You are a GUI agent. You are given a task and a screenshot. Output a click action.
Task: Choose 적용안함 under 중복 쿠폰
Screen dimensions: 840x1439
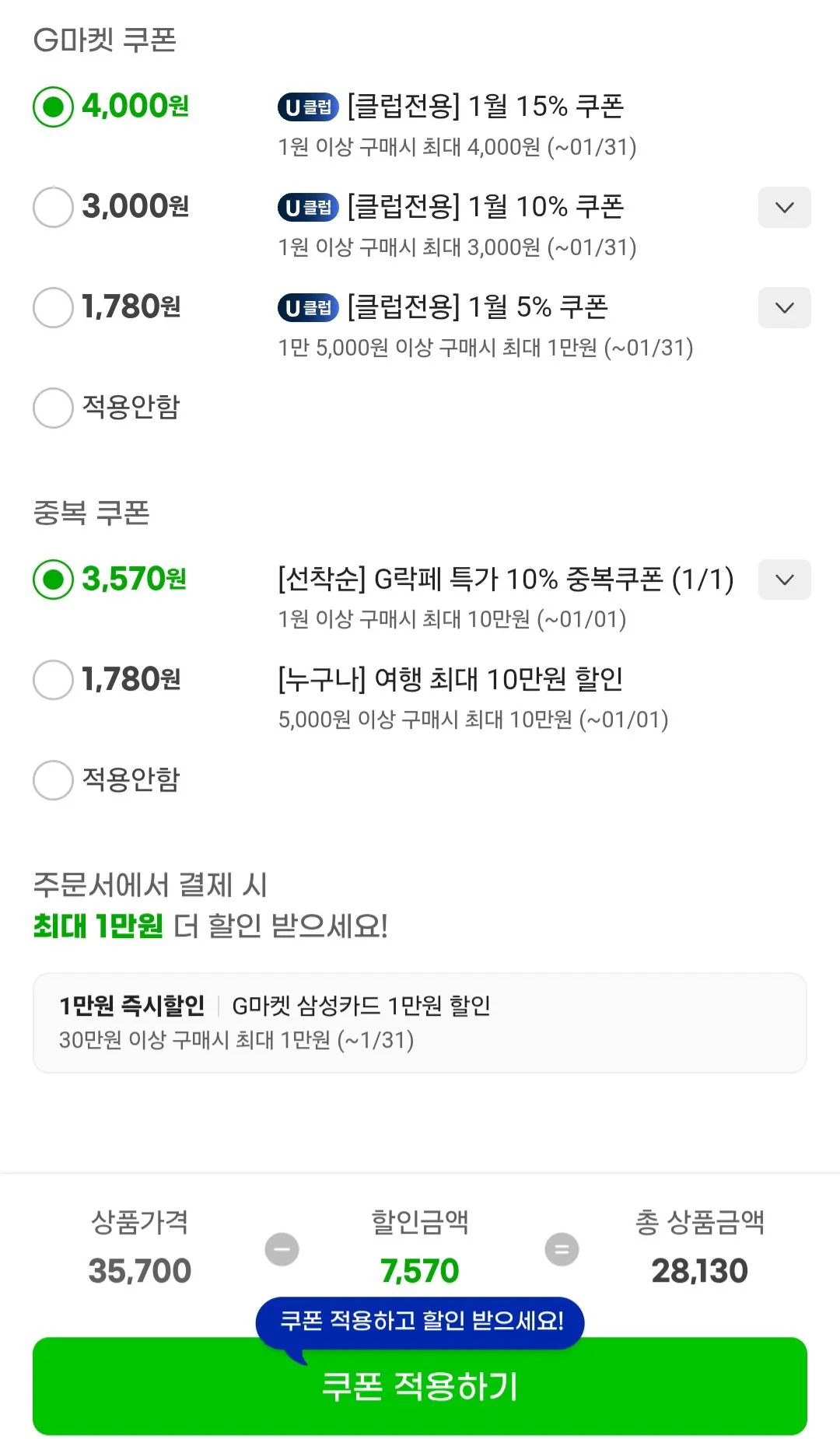coord(53,780)
